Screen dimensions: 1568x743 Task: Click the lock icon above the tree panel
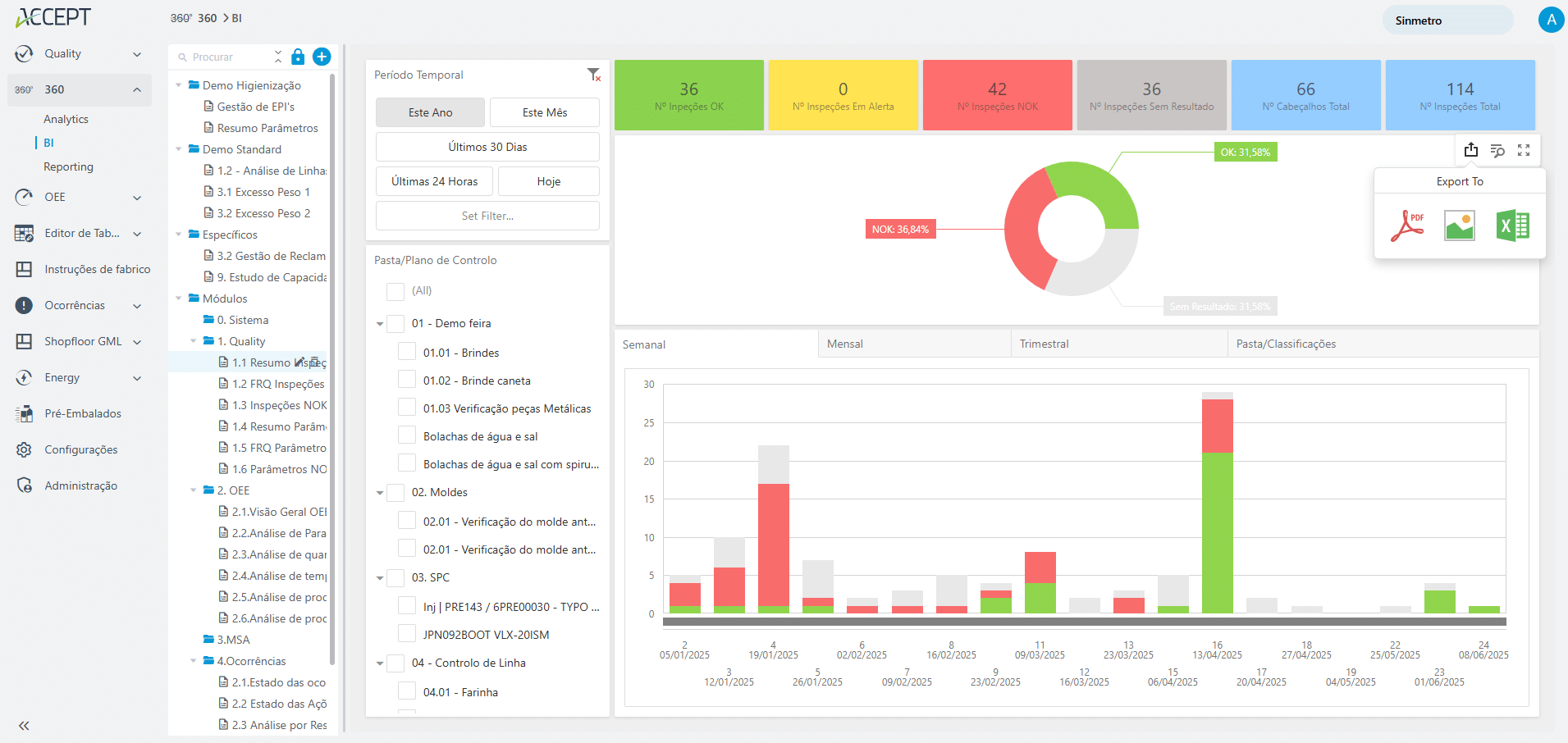click(x=297, y=57)
